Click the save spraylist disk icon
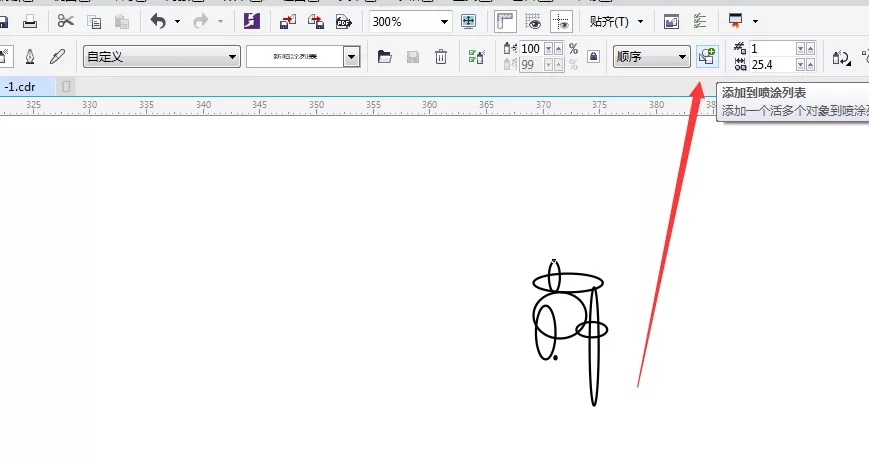The width and height of the screenshot is (869, 461). pos(413,57)
